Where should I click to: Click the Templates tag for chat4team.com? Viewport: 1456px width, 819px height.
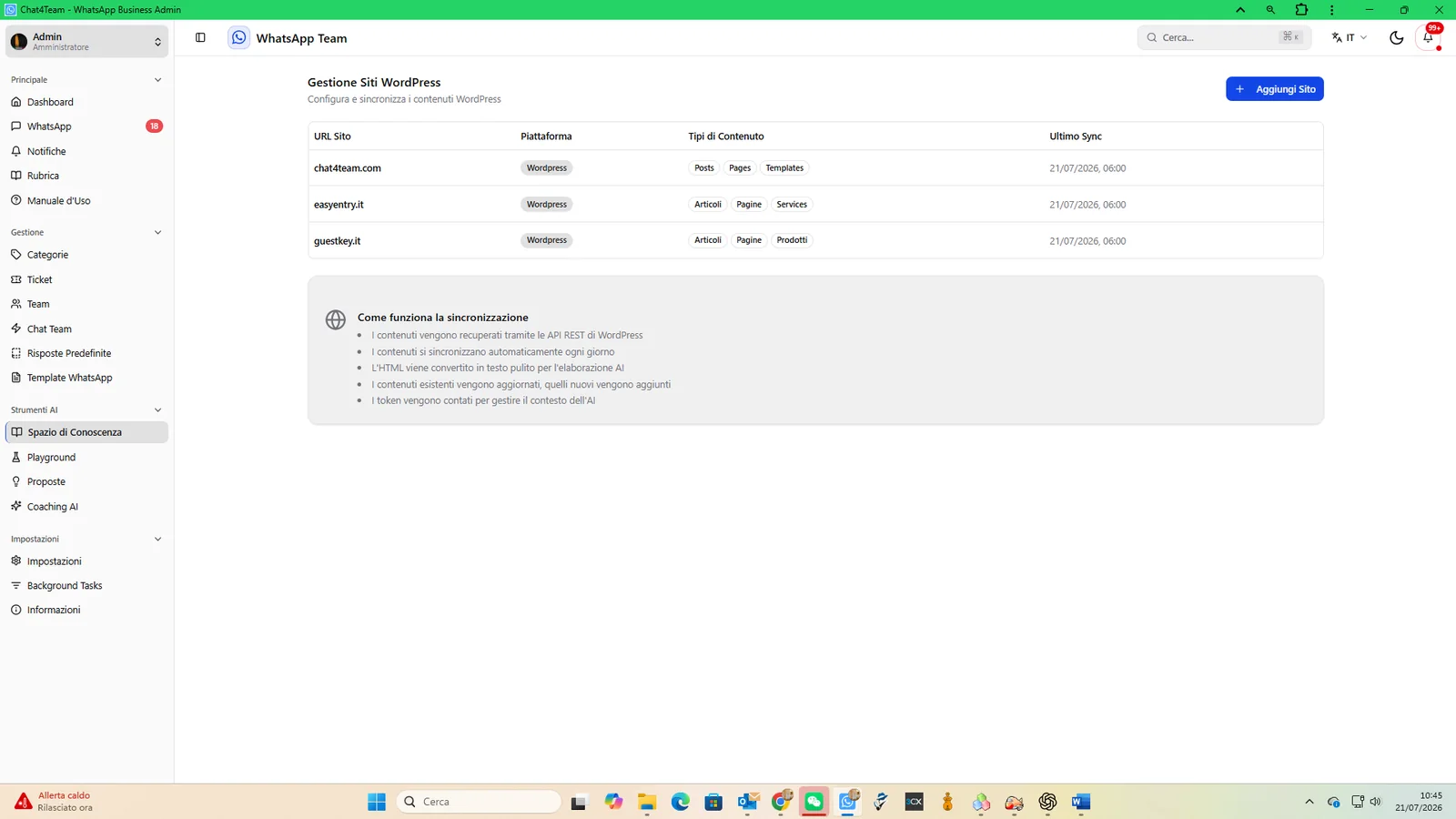(x=784, y=168)
